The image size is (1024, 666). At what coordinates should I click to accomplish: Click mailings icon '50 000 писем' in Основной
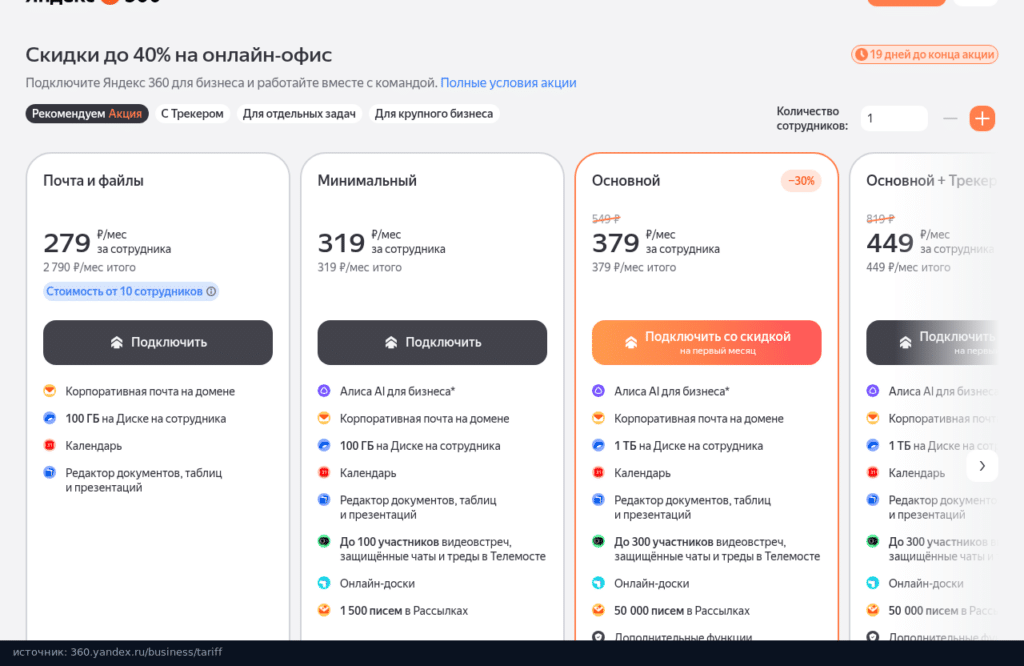tap(598, 610)
